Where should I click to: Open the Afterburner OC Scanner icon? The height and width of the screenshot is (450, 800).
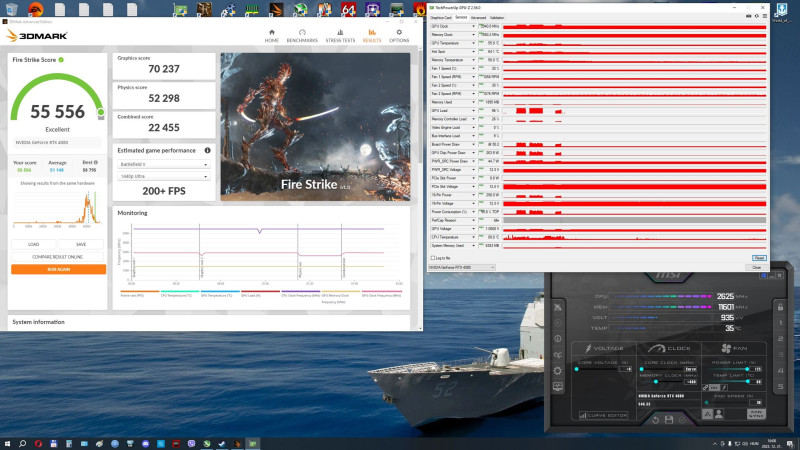(558, 355)
